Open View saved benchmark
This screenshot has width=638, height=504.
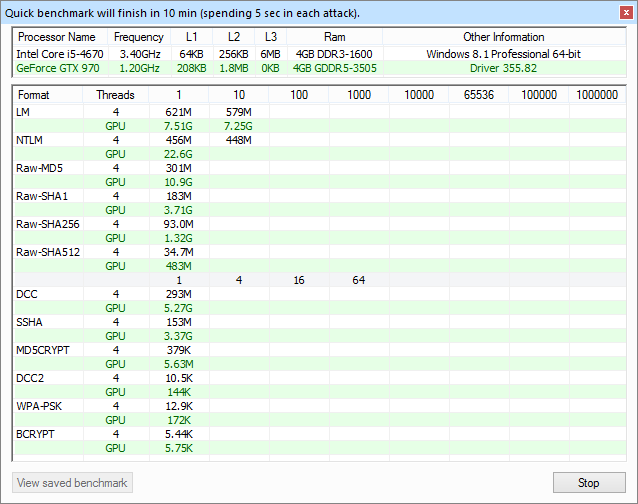point(72,482)
